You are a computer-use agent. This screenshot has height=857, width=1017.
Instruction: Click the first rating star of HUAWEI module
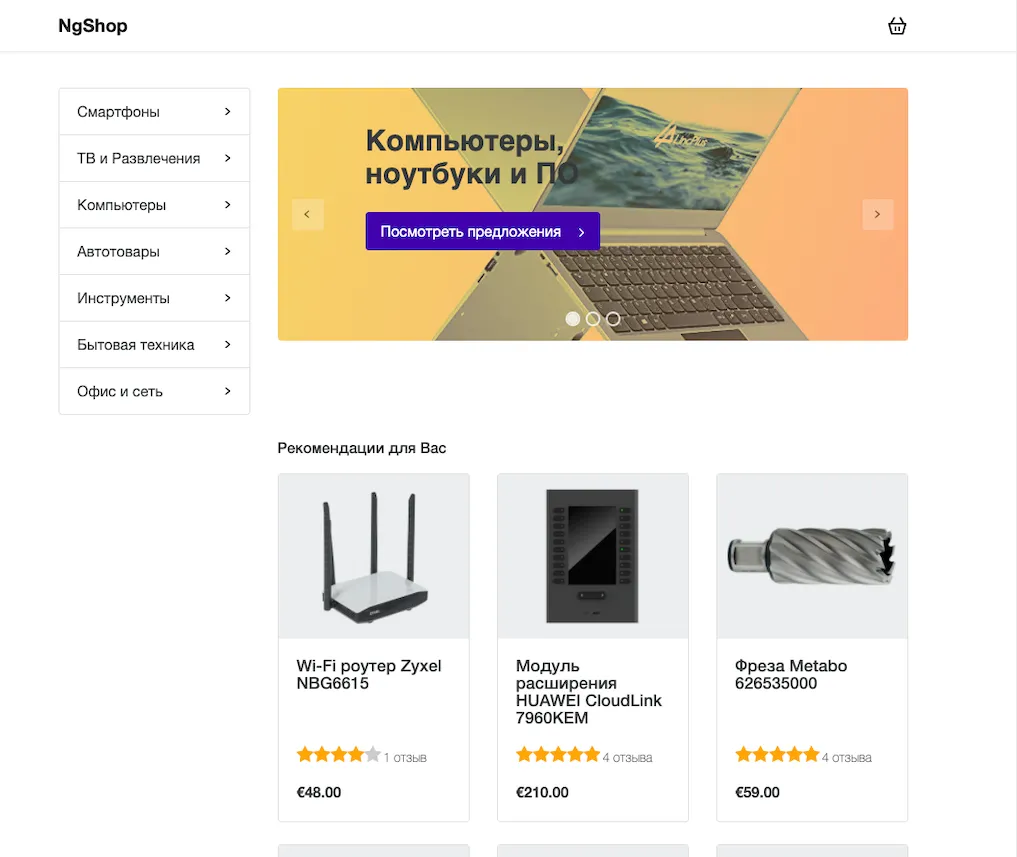(524, 755)
